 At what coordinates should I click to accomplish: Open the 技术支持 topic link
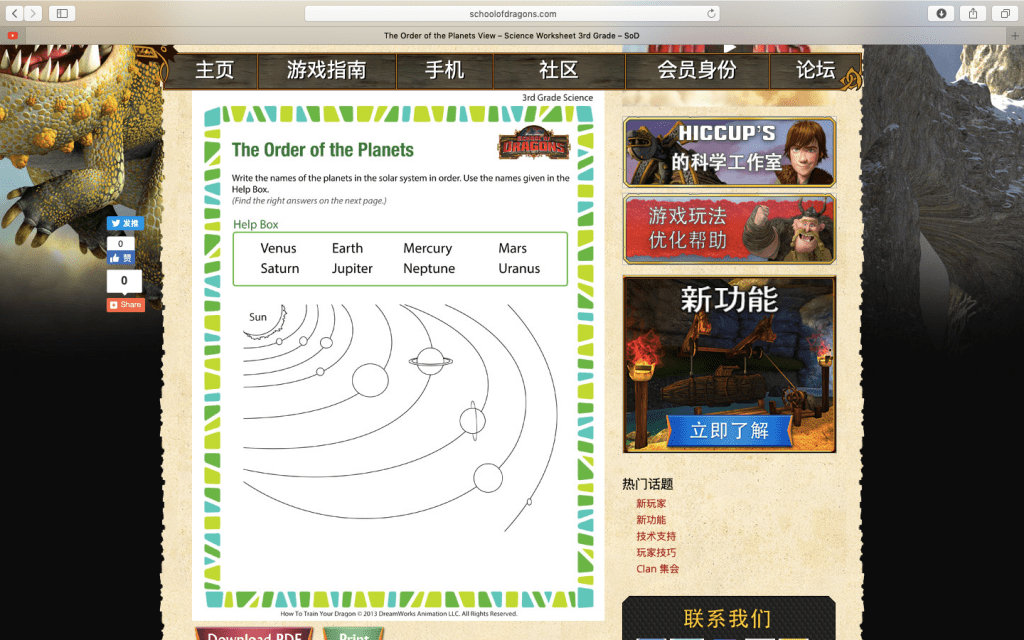656,536
